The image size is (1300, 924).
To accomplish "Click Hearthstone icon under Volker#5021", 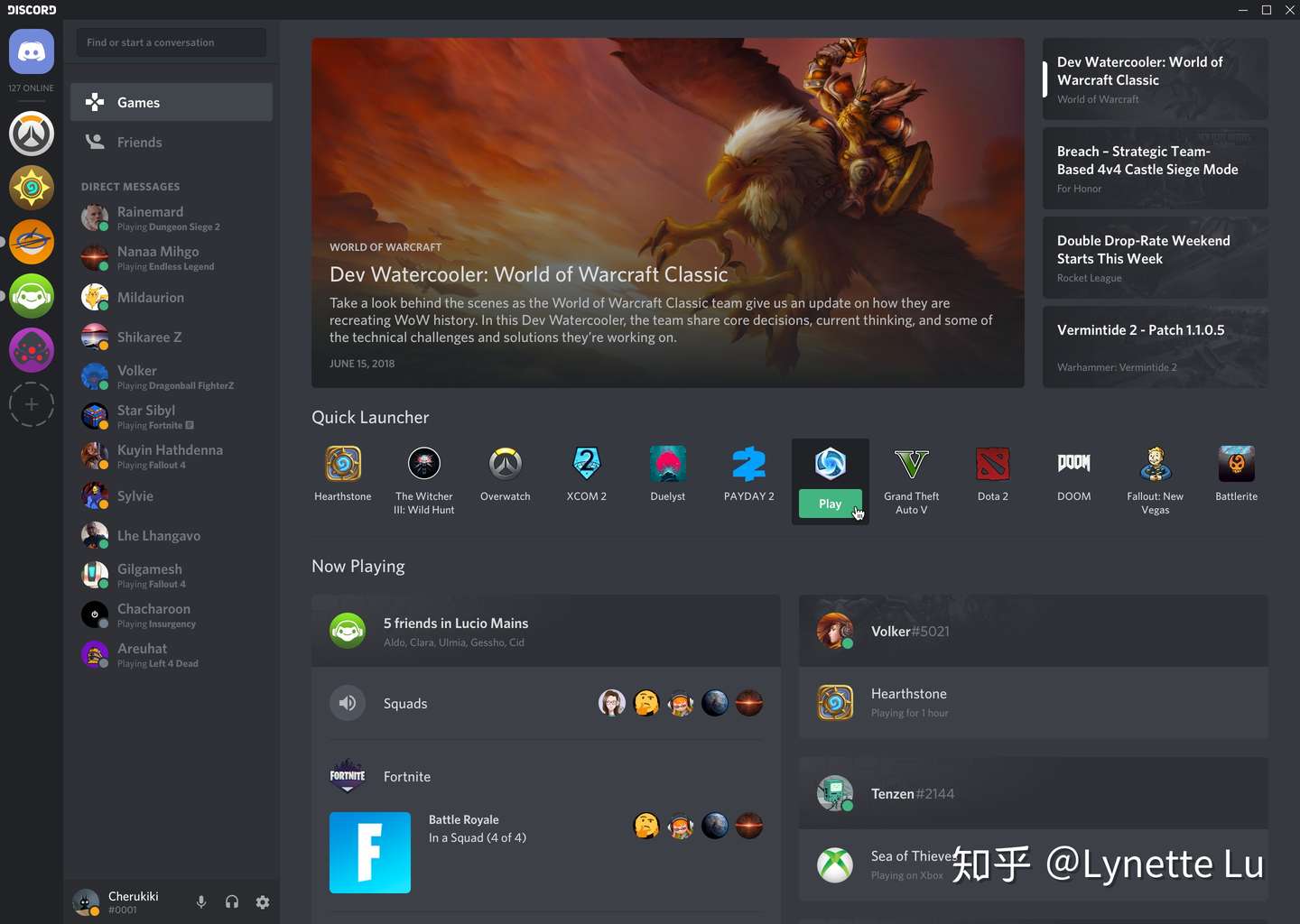I will coord(835,703).
